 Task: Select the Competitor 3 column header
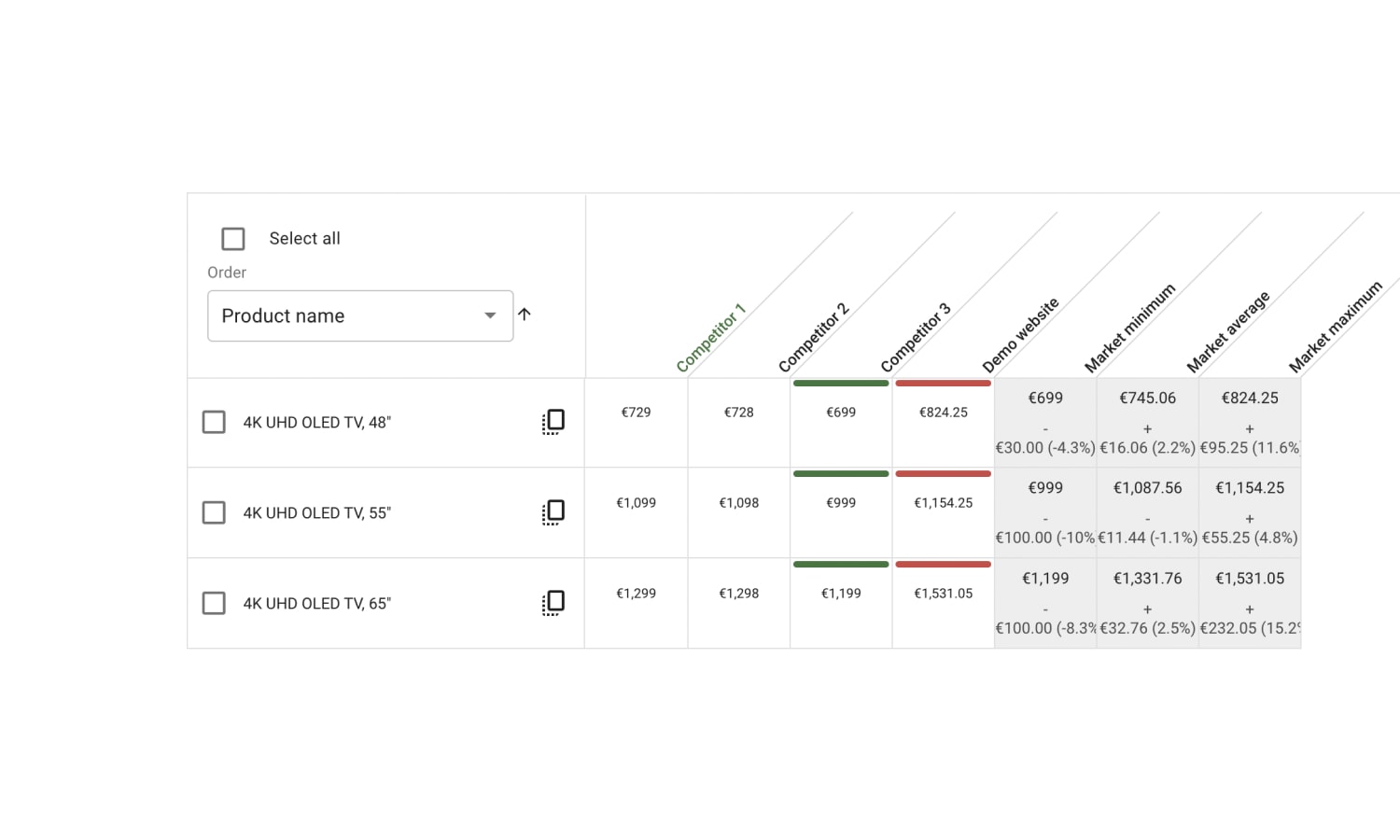tap(916, 337)
